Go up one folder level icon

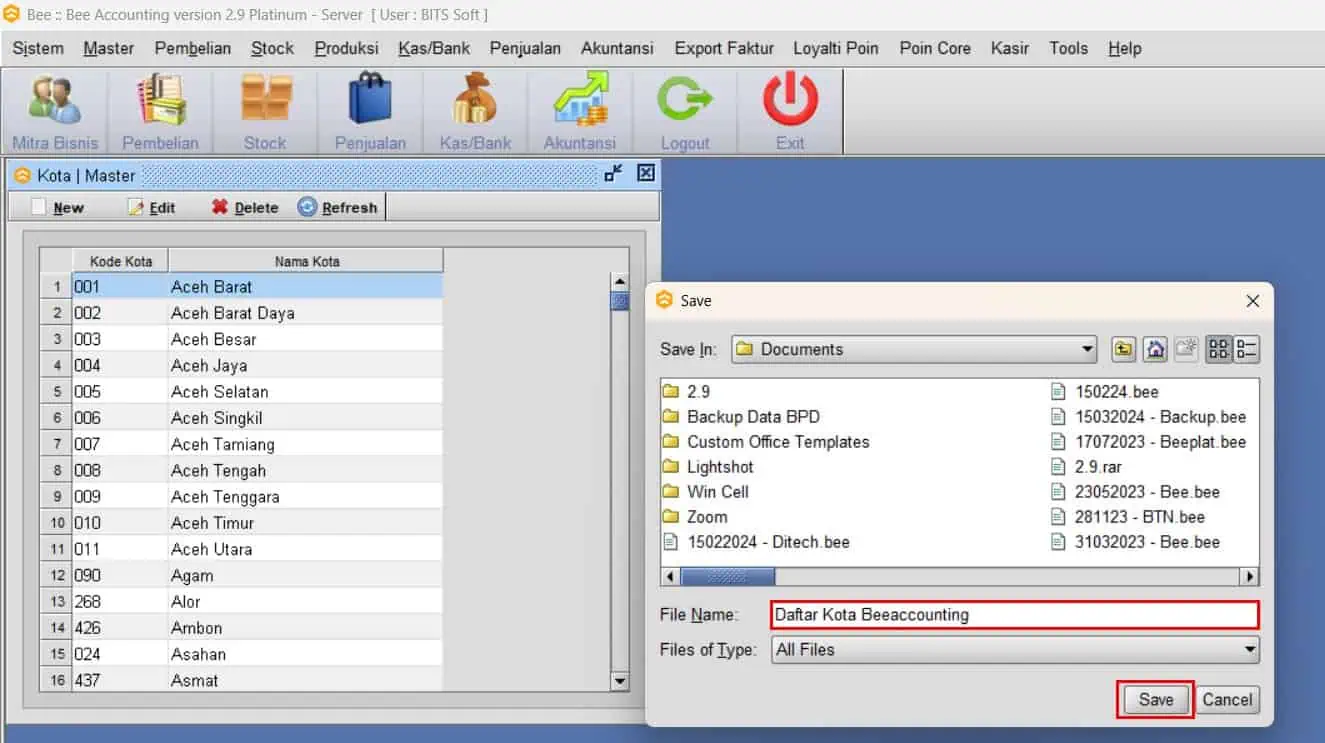(x=1124, y=349)
